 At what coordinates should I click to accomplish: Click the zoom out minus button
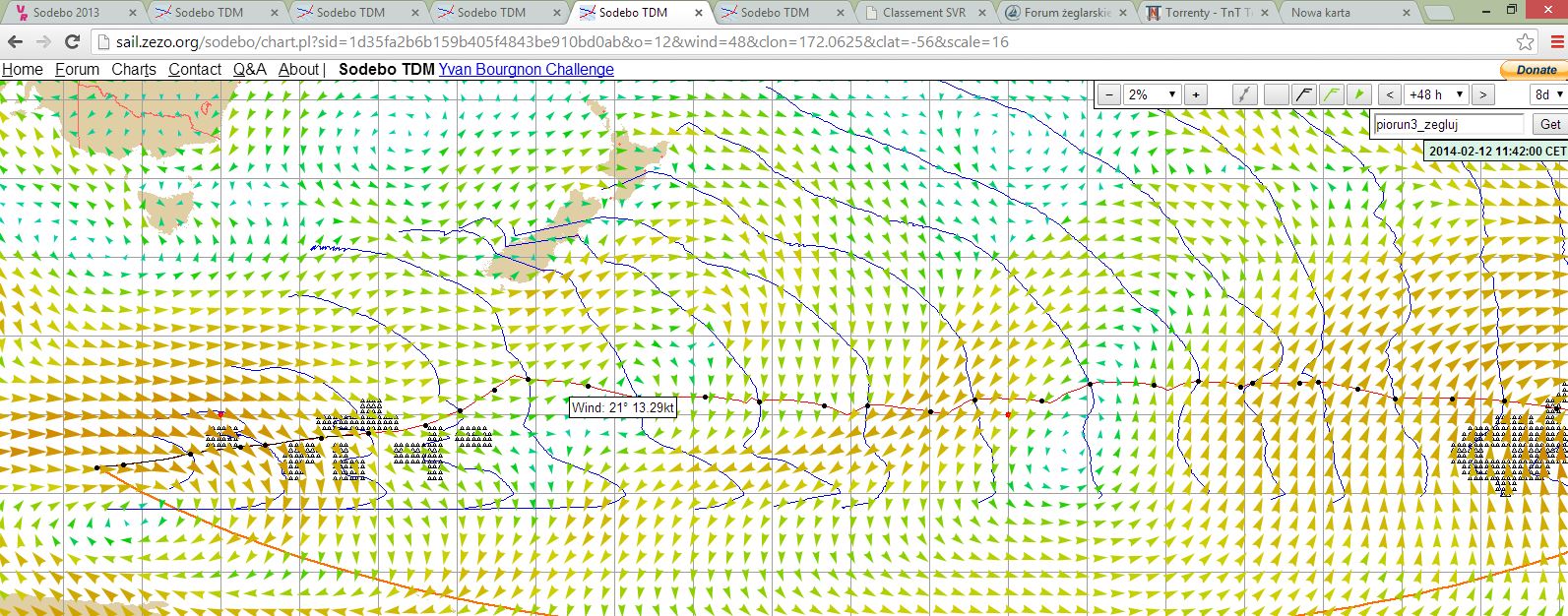[1108, 94]
